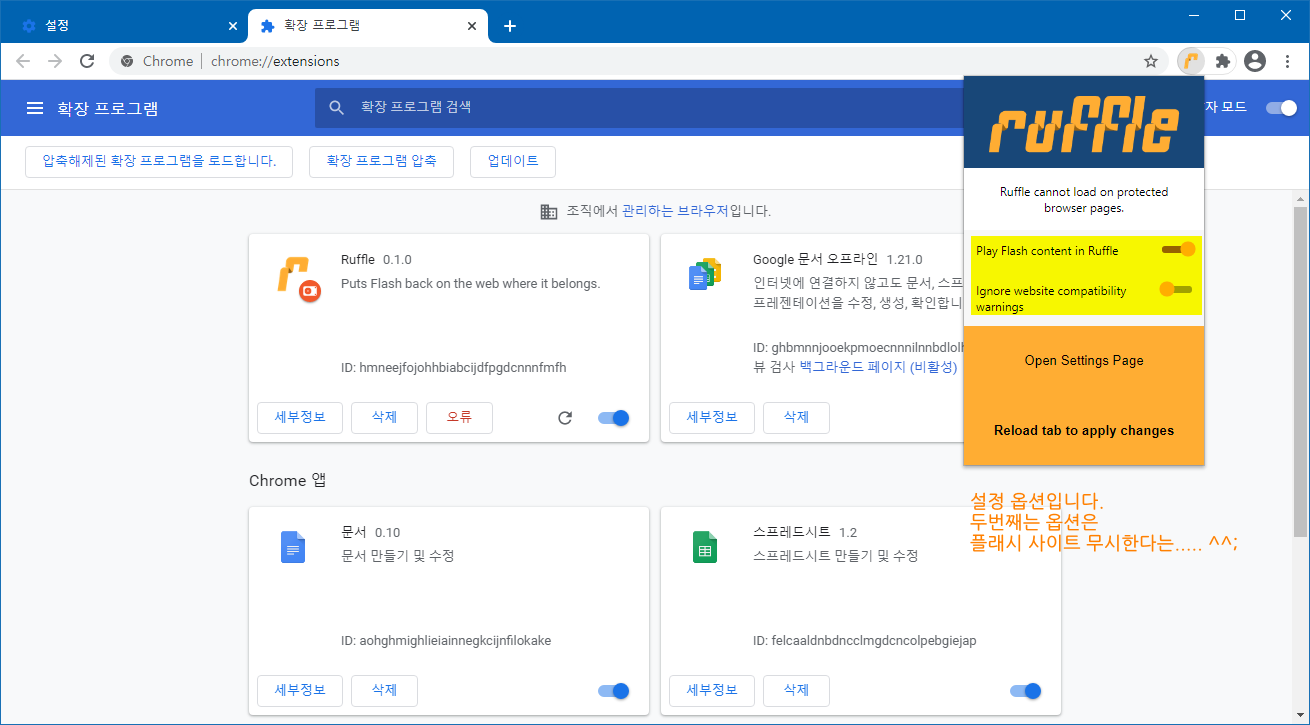Go back with the back arrow
Image resolution: width=1310 pixels, height=725 pixels.
click(23, 61)
